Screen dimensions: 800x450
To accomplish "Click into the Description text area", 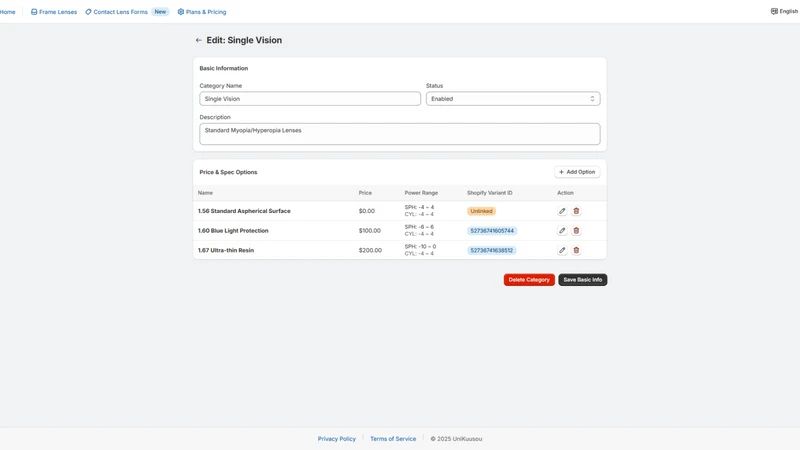I will click(x=399, y=134).
